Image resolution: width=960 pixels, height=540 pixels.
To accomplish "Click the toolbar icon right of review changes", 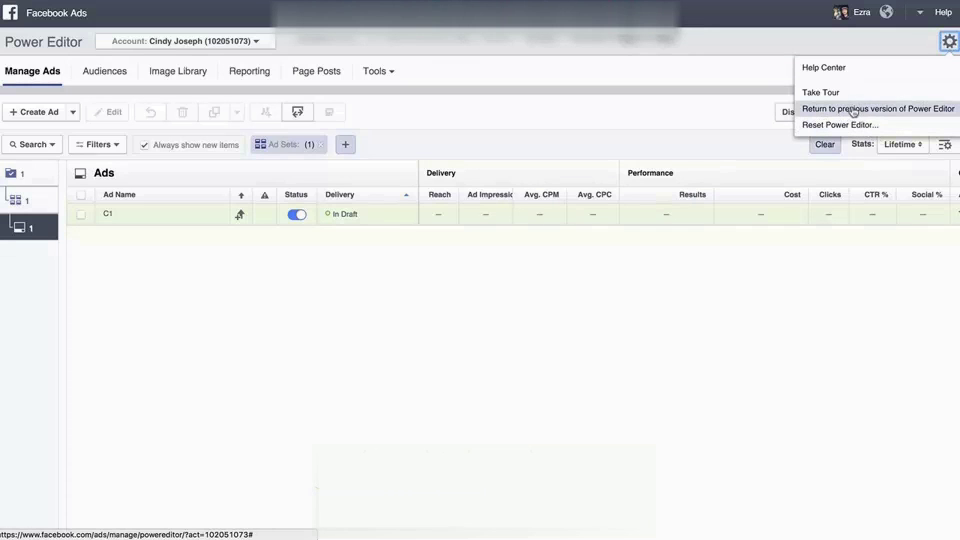I will pyautogui.click(x=329, y=112).
